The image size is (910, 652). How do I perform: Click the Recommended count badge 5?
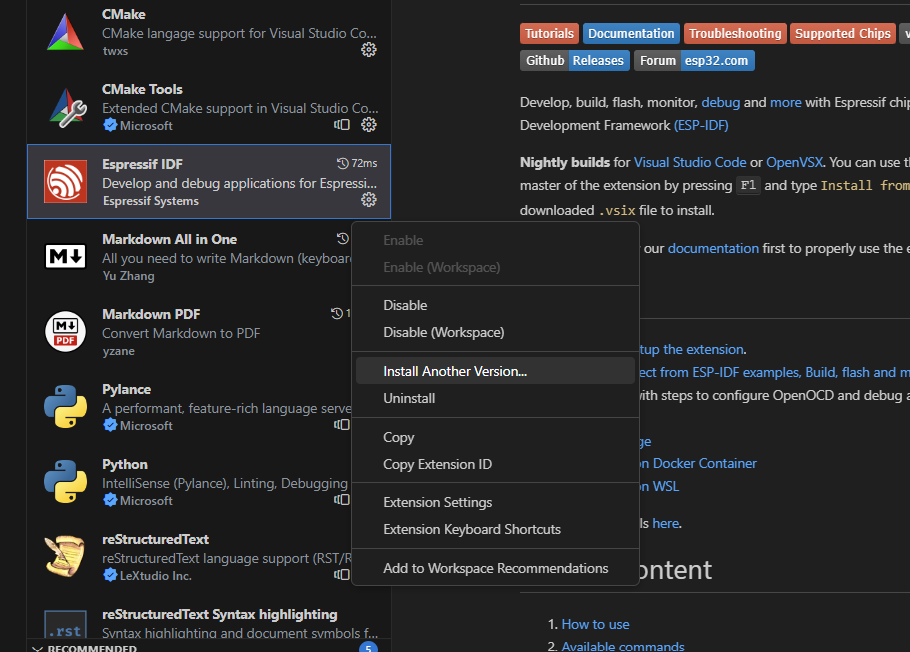(368, 647)
